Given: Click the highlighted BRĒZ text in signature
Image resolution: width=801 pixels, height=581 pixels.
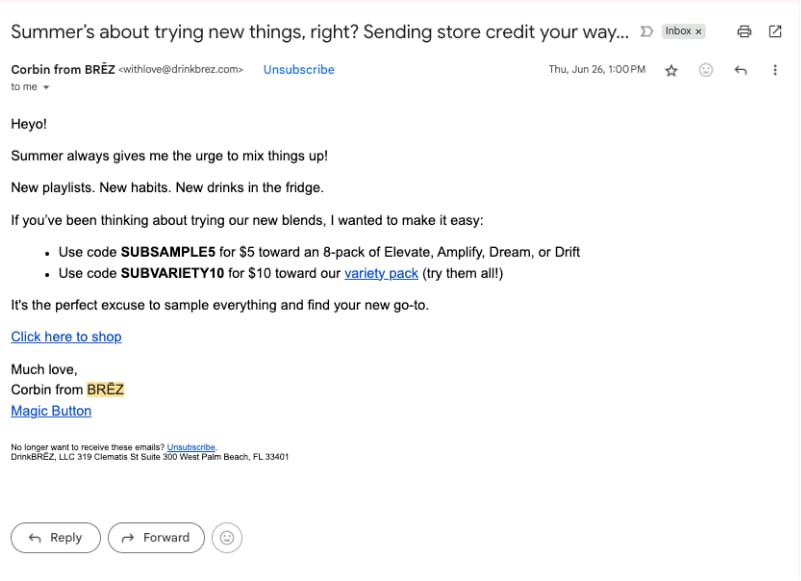Looking at the screenshot, I should coord(105,389).
